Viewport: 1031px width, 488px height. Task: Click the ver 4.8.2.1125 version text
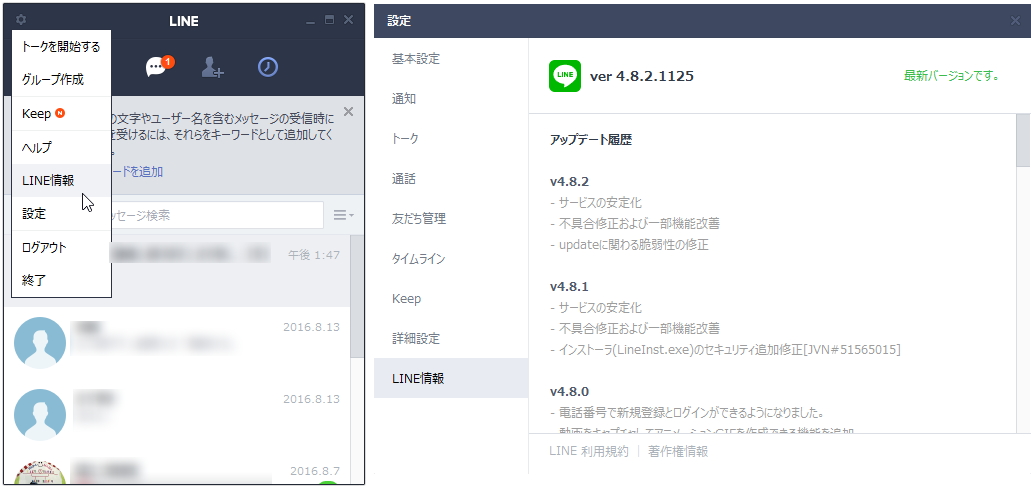tap(642, 76)
